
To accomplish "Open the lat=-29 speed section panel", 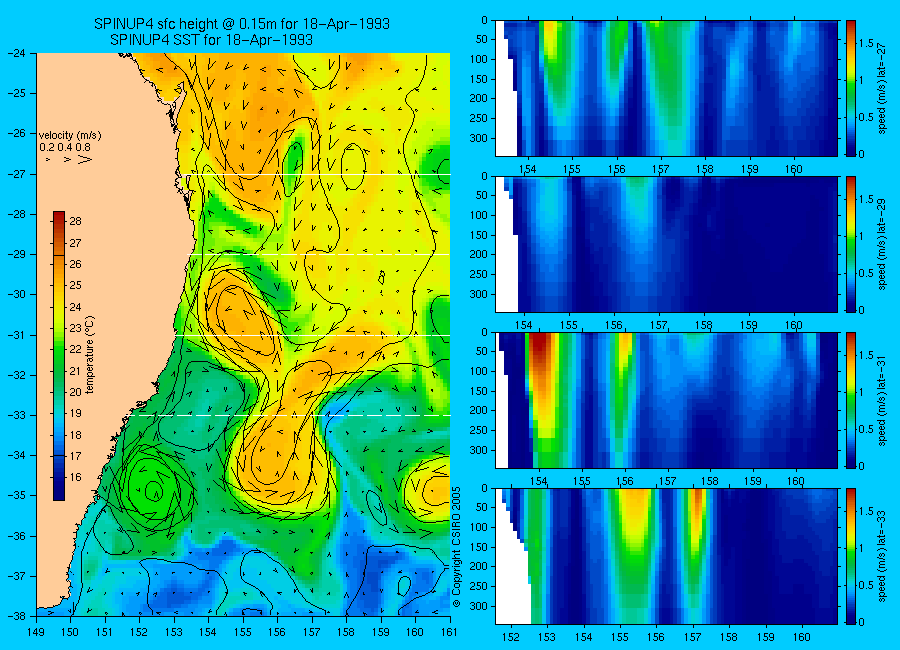I will (666, 245).
